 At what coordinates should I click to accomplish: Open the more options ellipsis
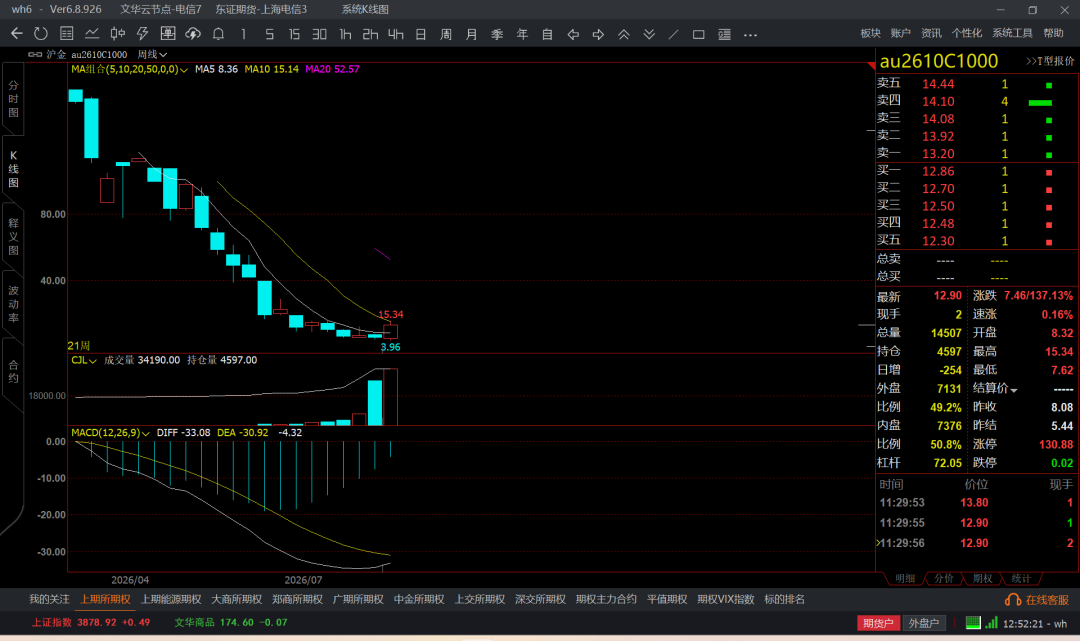coord(750,34)
